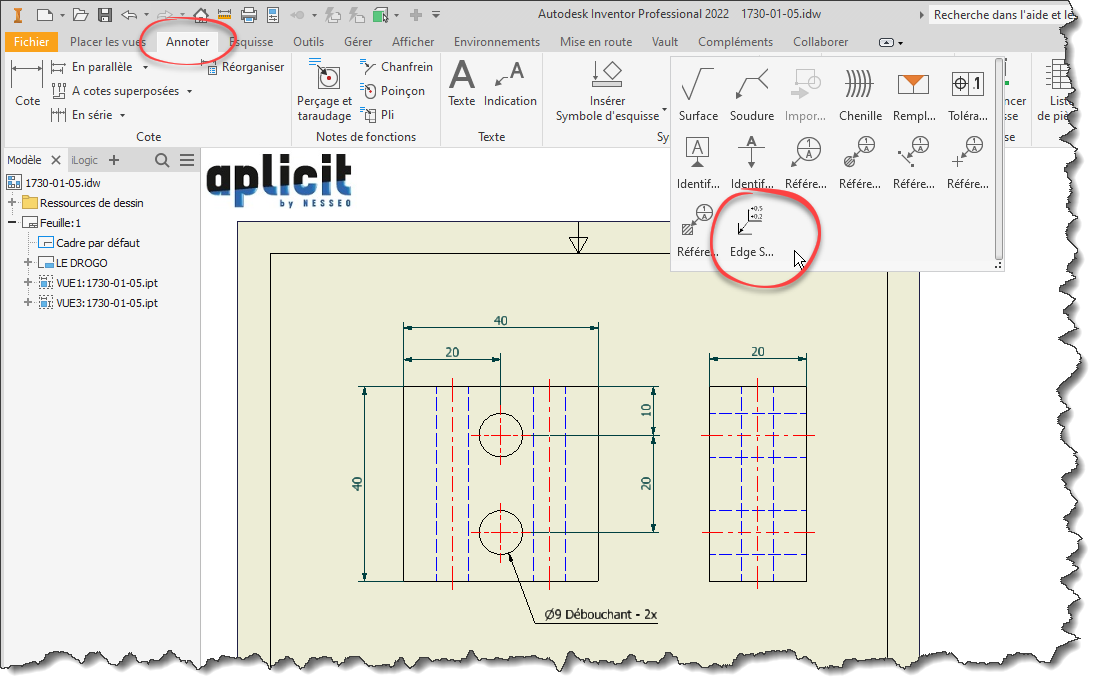The width and height of the screenshot is (1103, 694).
Task: Select VUE1:1730-01-05.ipt in the browser tree
Action: pyautogui.click(x=106, y=283)
